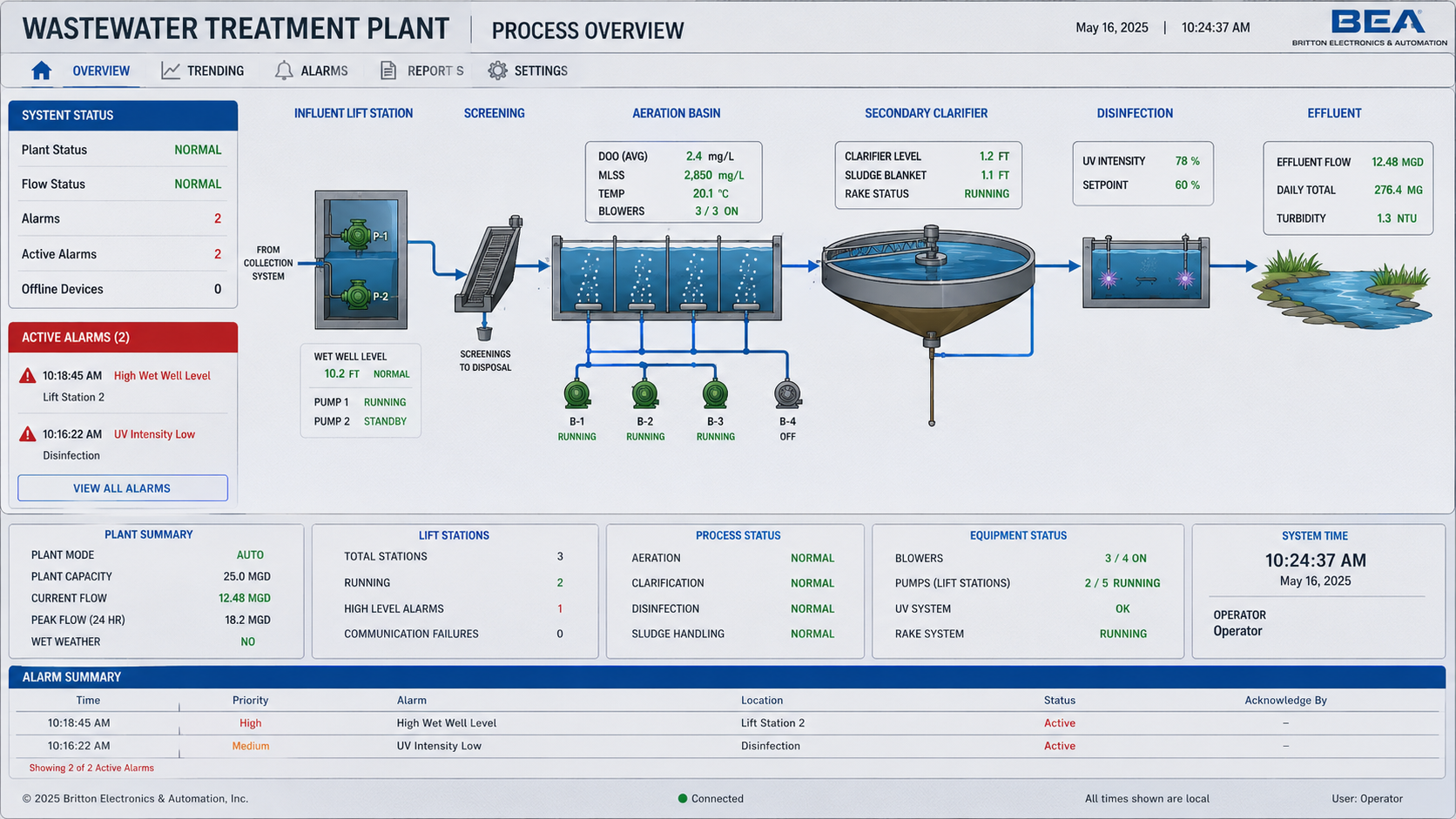Click the Trending chart icon

[171, 70]
